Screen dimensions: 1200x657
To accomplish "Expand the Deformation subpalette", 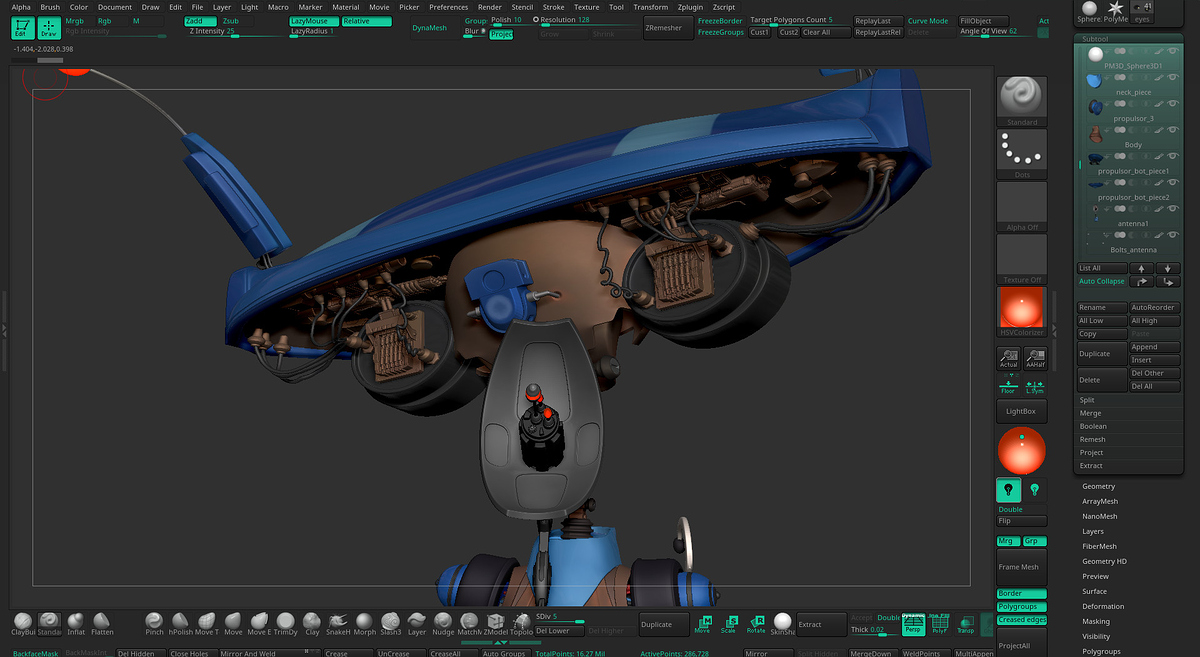I will [x=1103, y=606].
